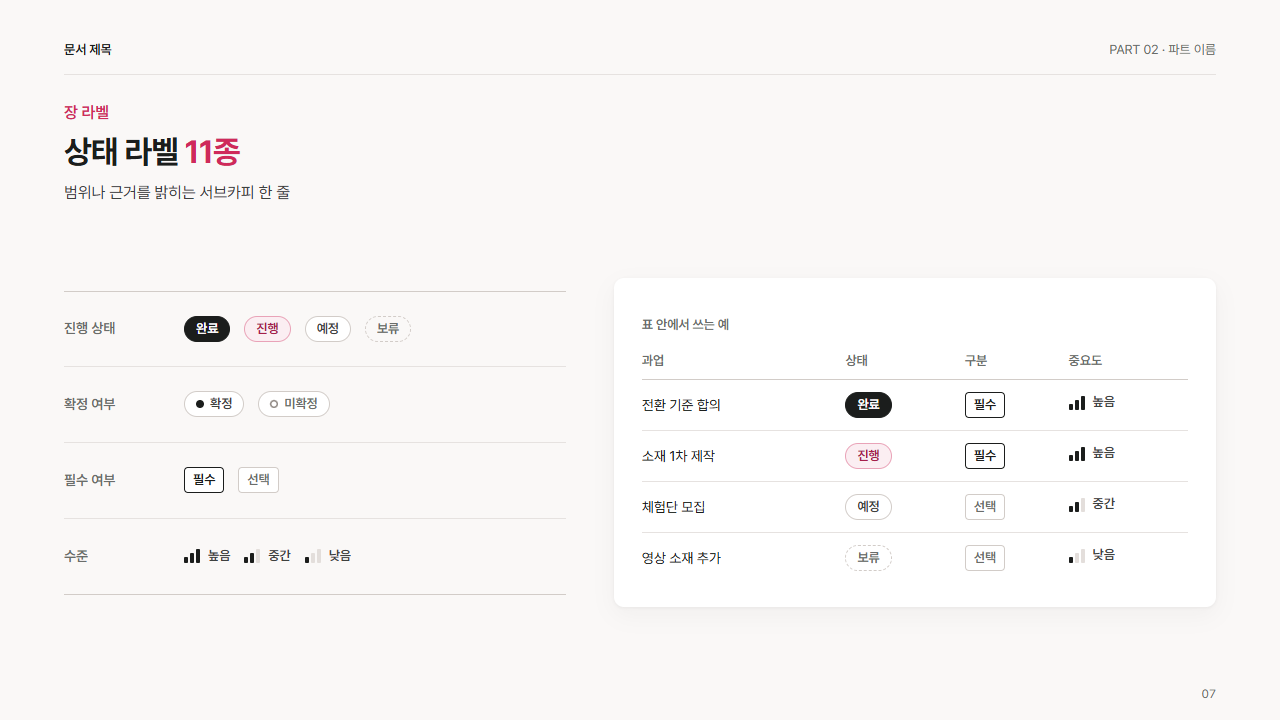Click the PART 02 · 파트 이름 header text

(1162, 49)
